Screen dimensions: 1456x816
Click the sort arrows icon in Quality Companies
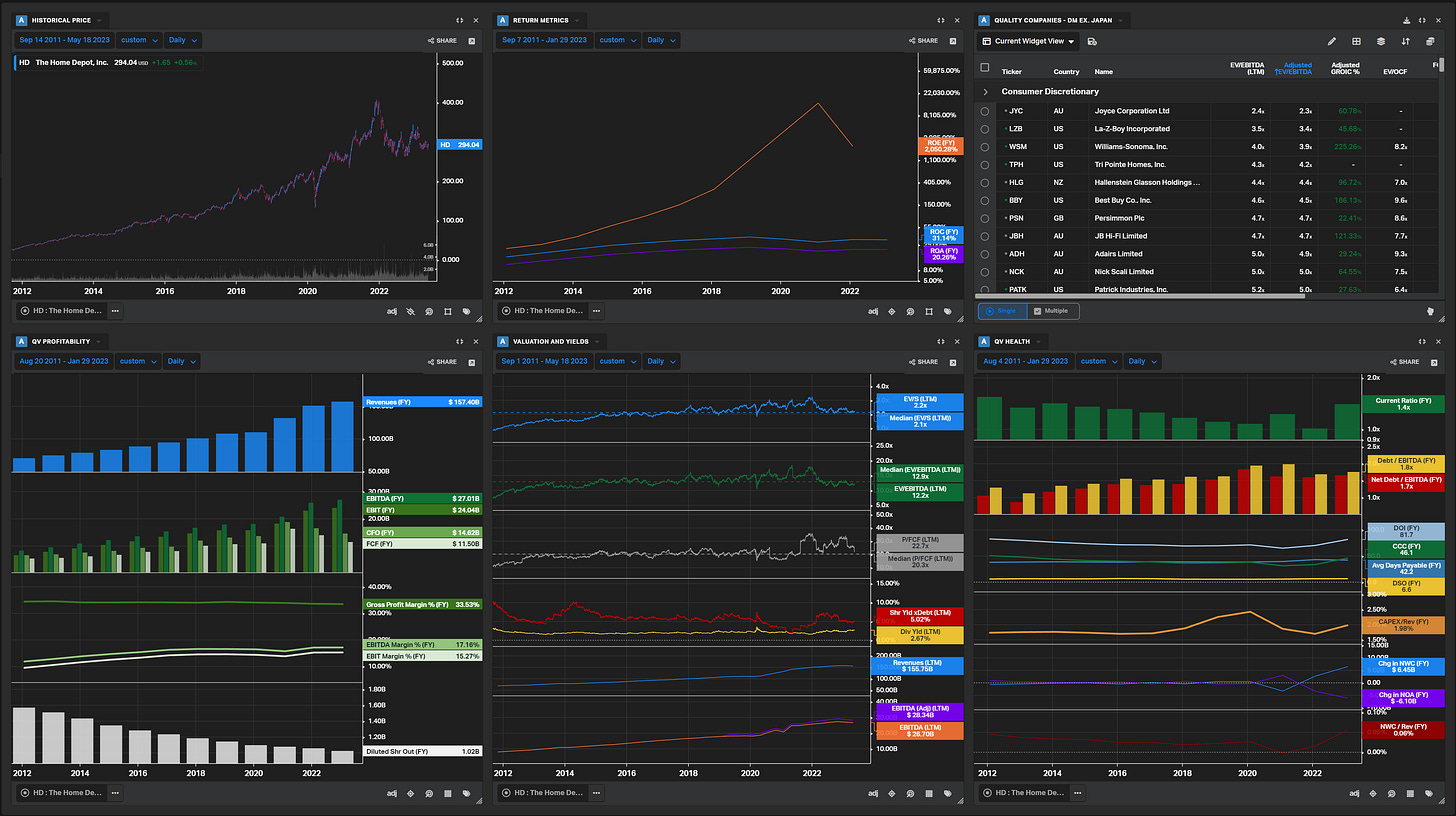[x=1405, y=41]
